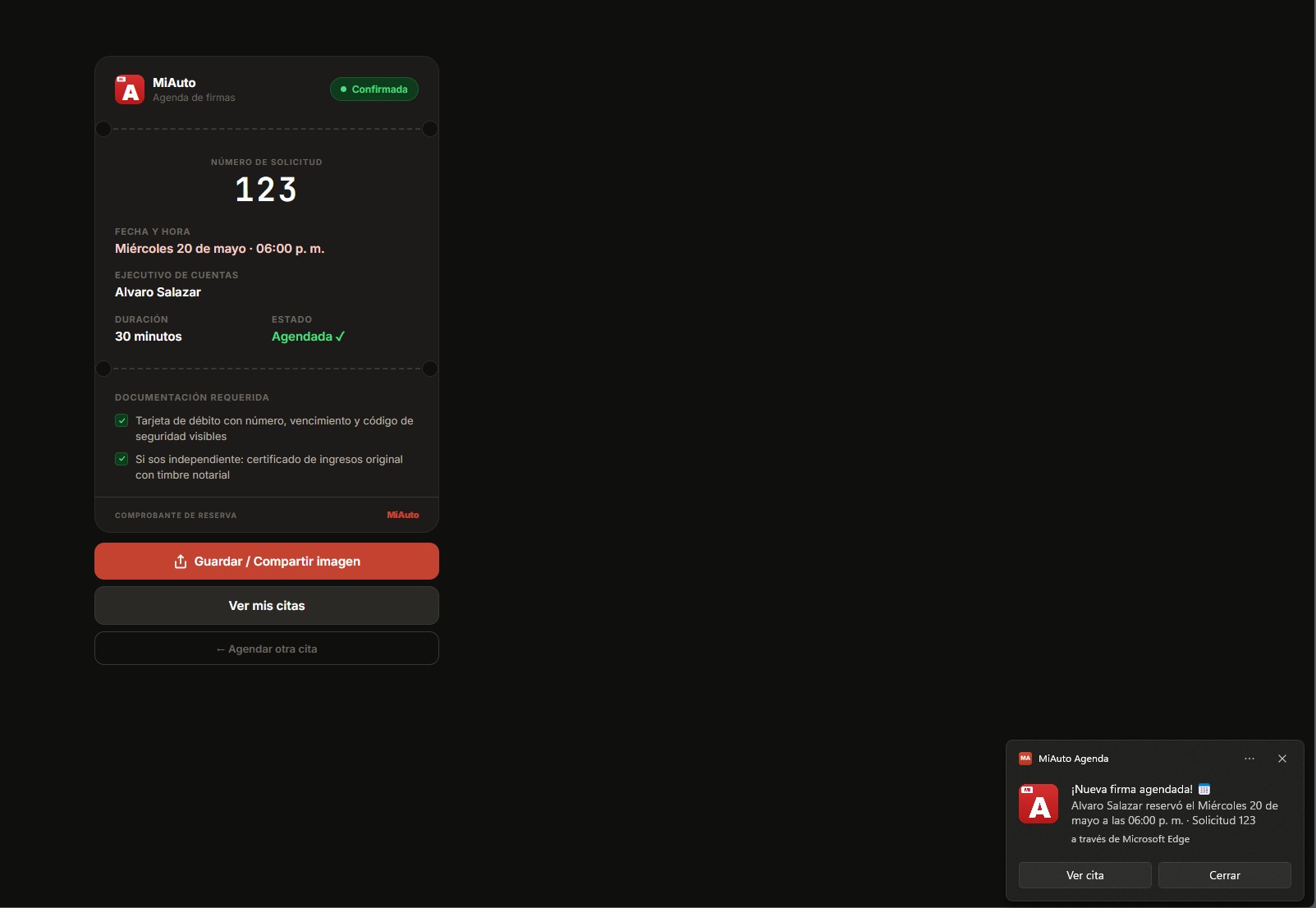The width and height of the screenshot is (1316, 908).
Task: Click the Agenda de firmas subtitle
Action: [194, 98]
